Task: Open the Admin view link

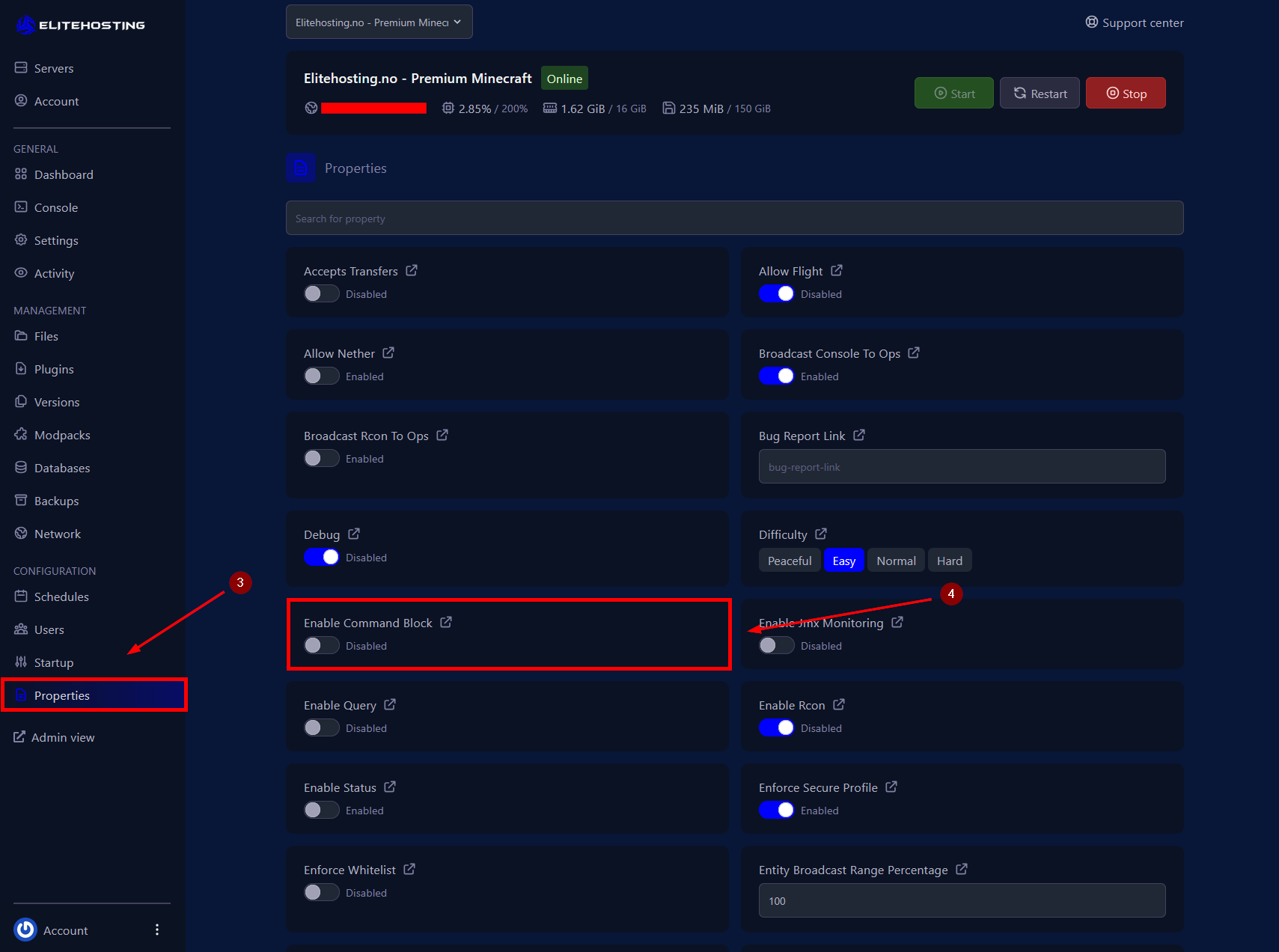Action: [x=55, y=737]
